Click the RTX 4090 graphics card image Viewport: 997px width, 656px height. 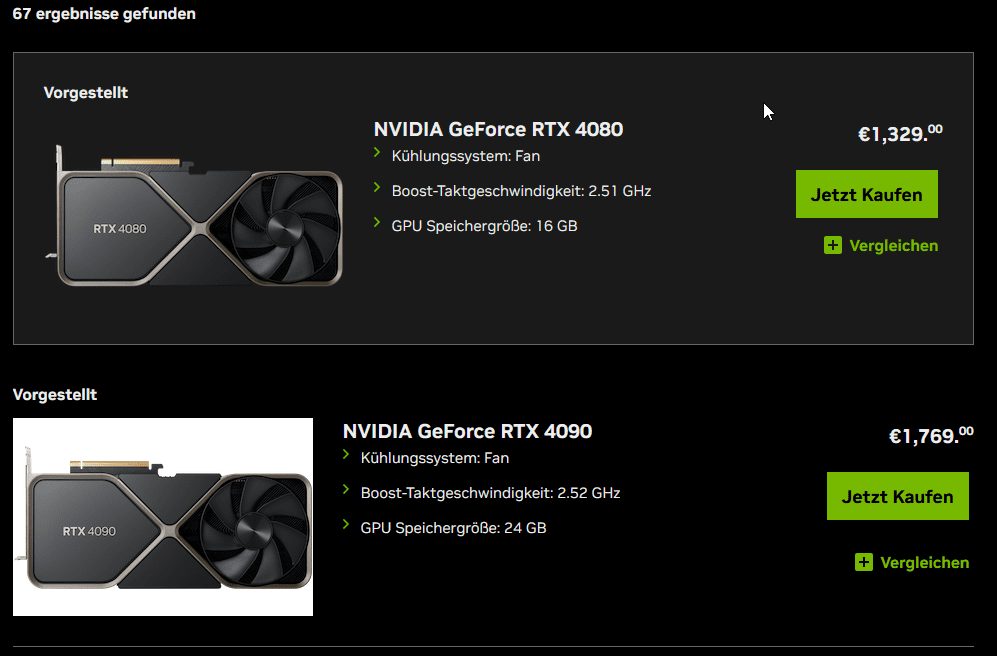click(x=163, y=517)
